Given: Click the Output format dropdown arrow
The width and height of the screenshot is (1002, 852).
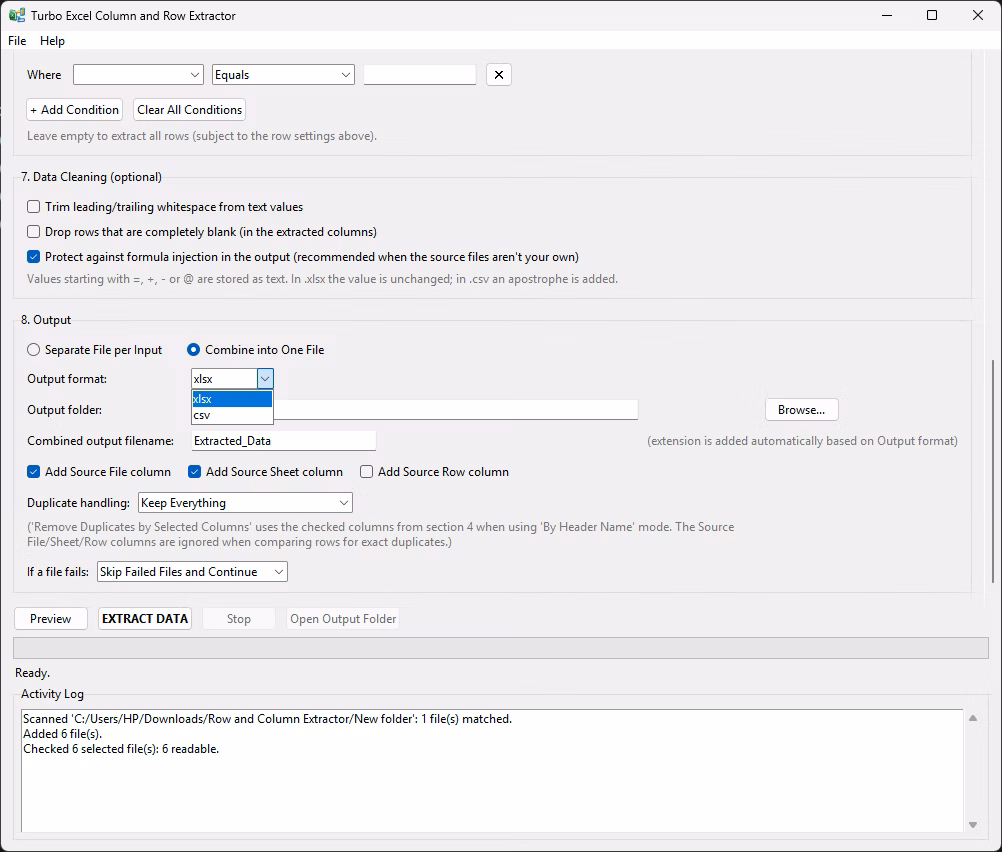Looking at the screenshot, I should click(265, 378).
